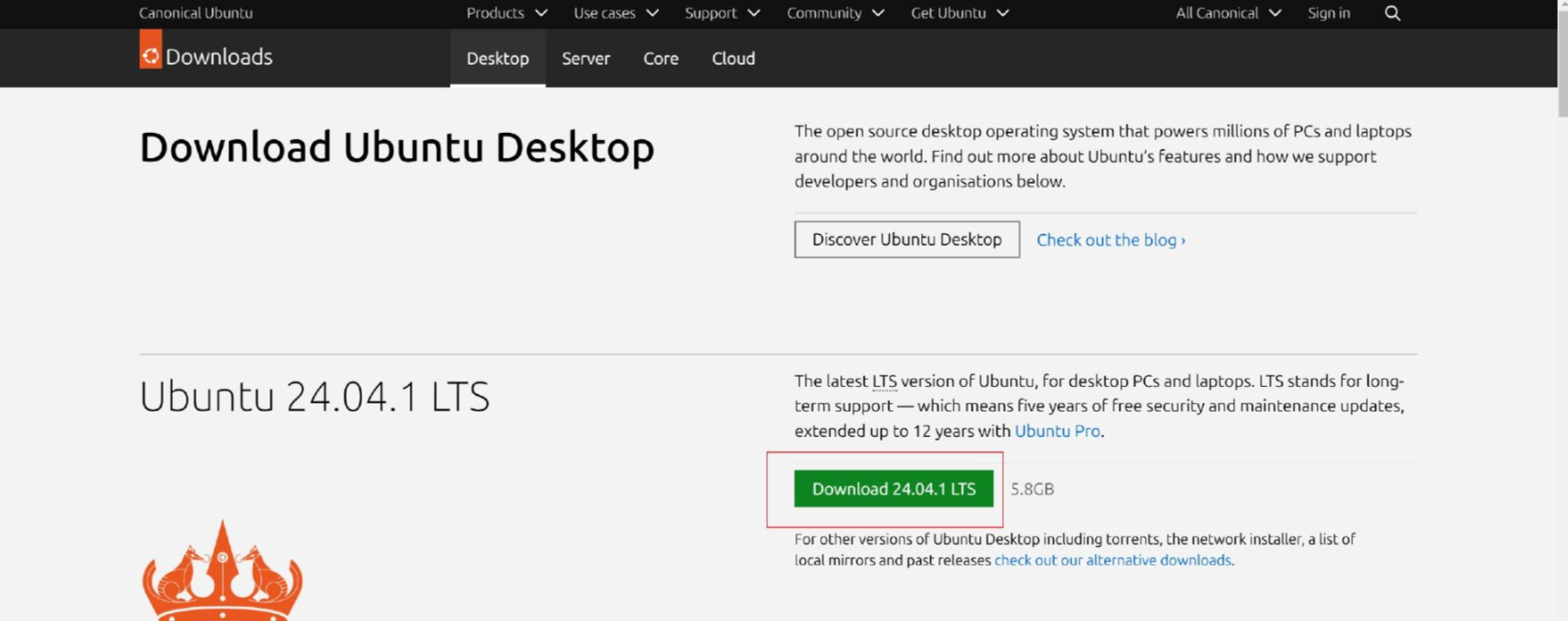Click the orange Ubuntu logo icon

[150, 49]
